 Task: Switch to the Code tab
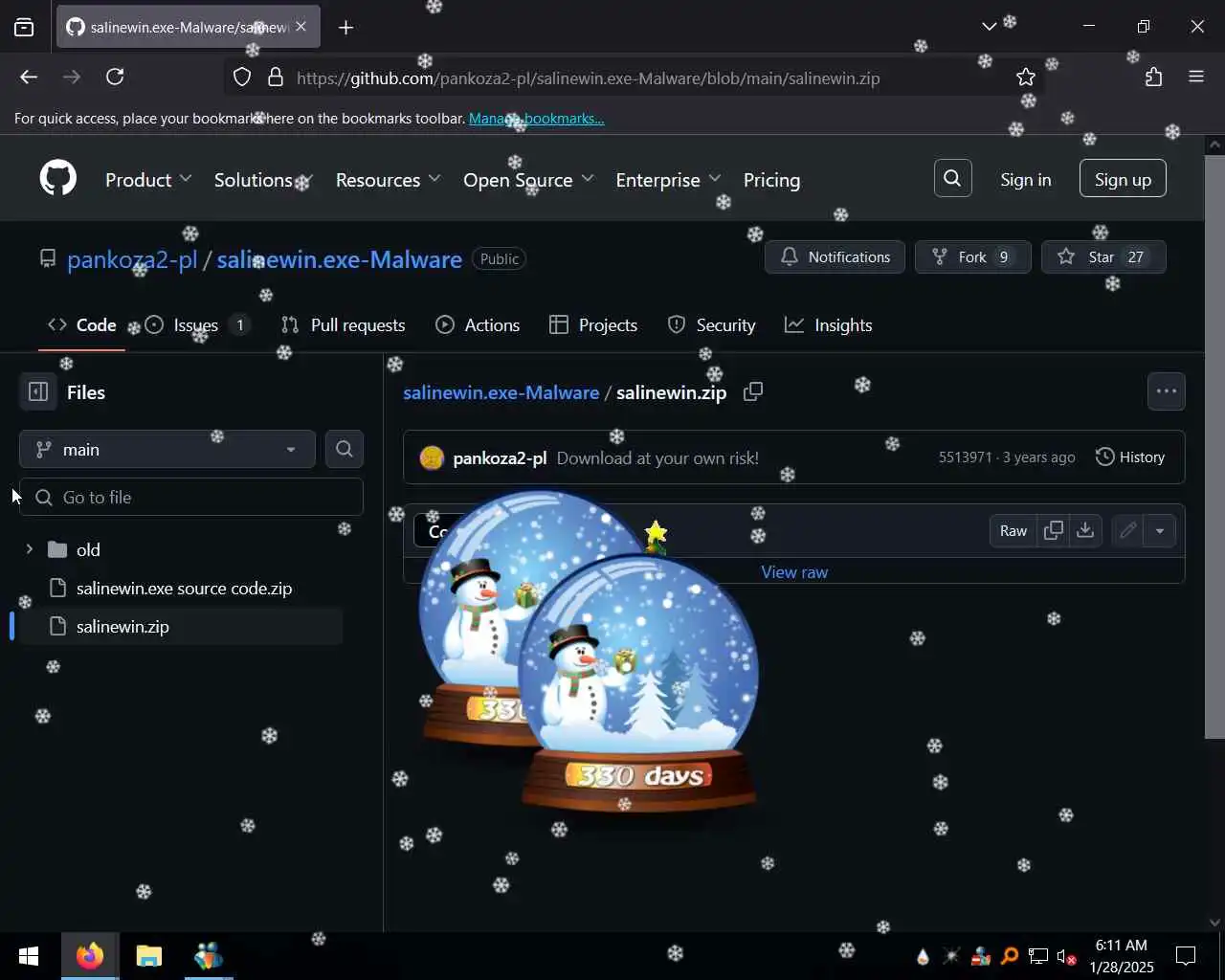point(82,325)
